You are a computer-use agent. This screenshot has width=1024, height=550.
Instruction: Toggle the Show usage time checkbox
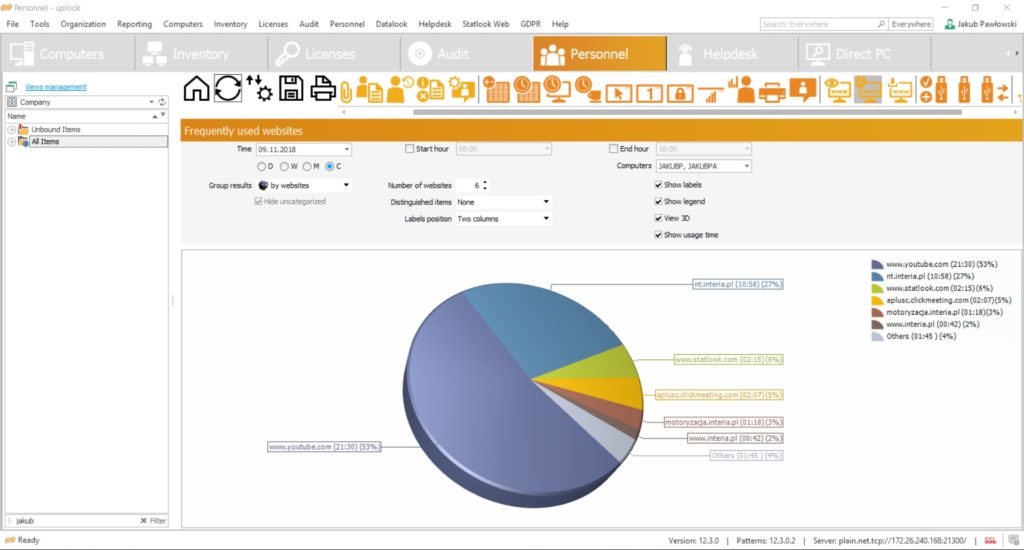click(x=658, y=235)
